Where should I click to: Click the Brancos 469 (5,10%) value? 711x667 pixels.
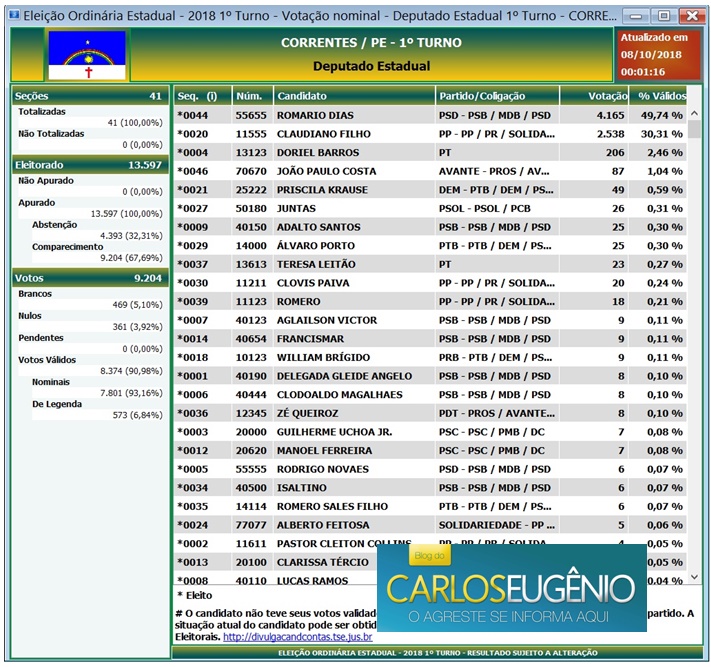click(x=137, y=304)
